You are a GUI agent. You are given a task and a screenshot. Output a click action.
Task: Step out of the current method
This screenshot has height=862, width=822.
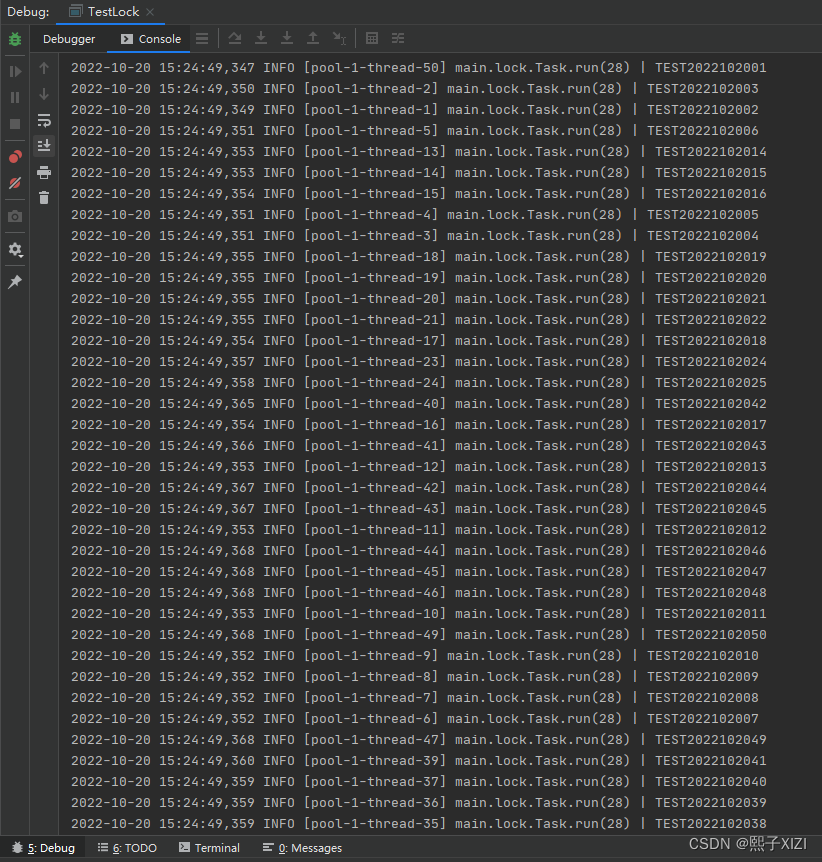[x=313, y=38]
